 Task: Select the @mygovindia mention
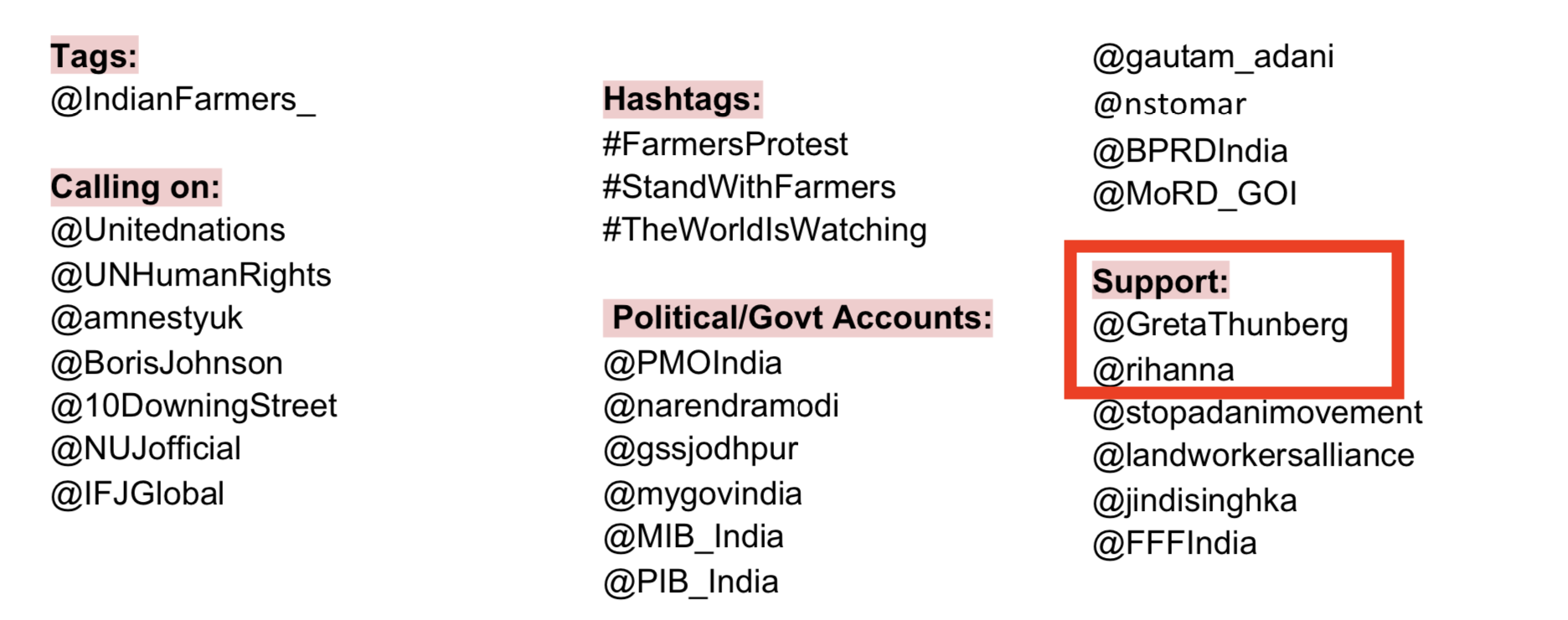point(703,494)
